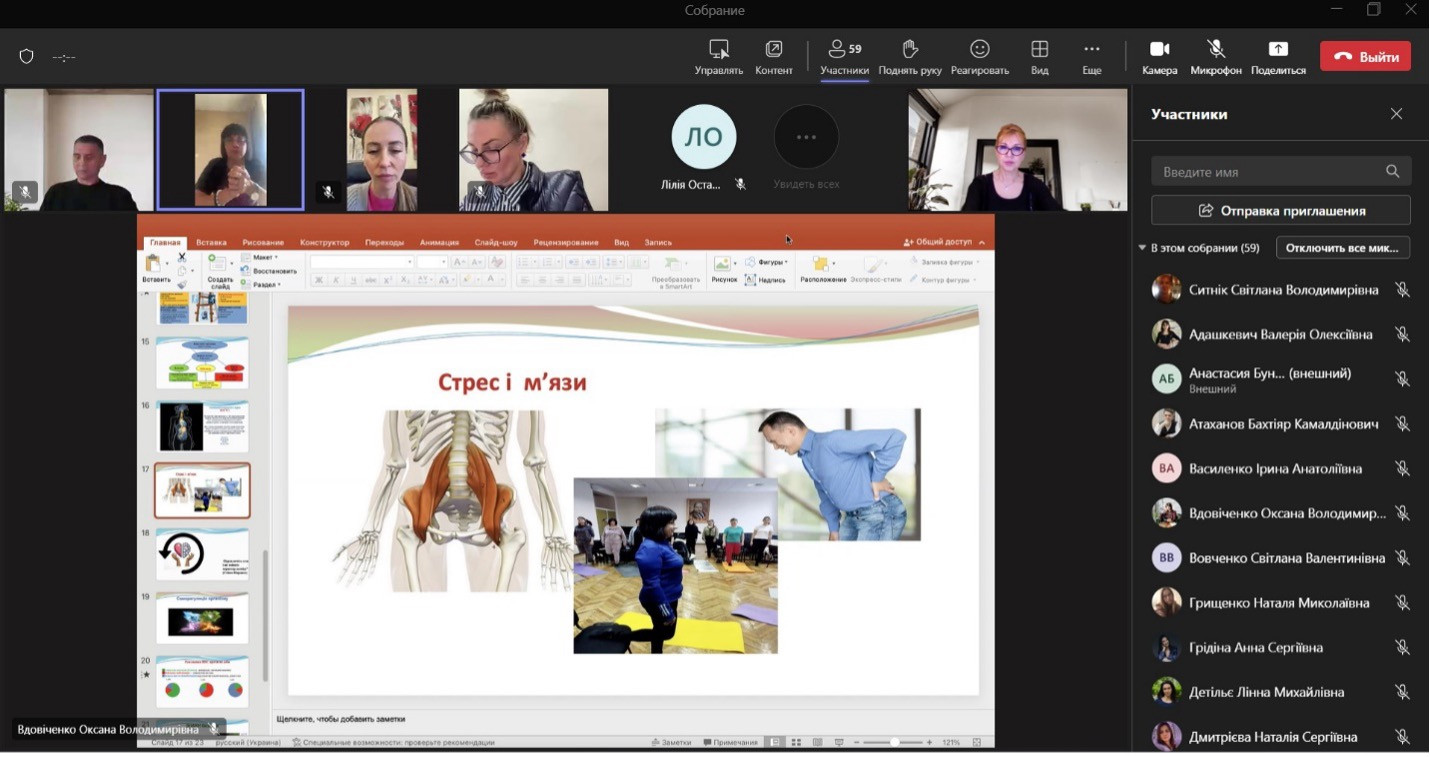Toggle the Камера camera on or off
Viewport: 1430px width, 757px height.
click(1159, 49)
